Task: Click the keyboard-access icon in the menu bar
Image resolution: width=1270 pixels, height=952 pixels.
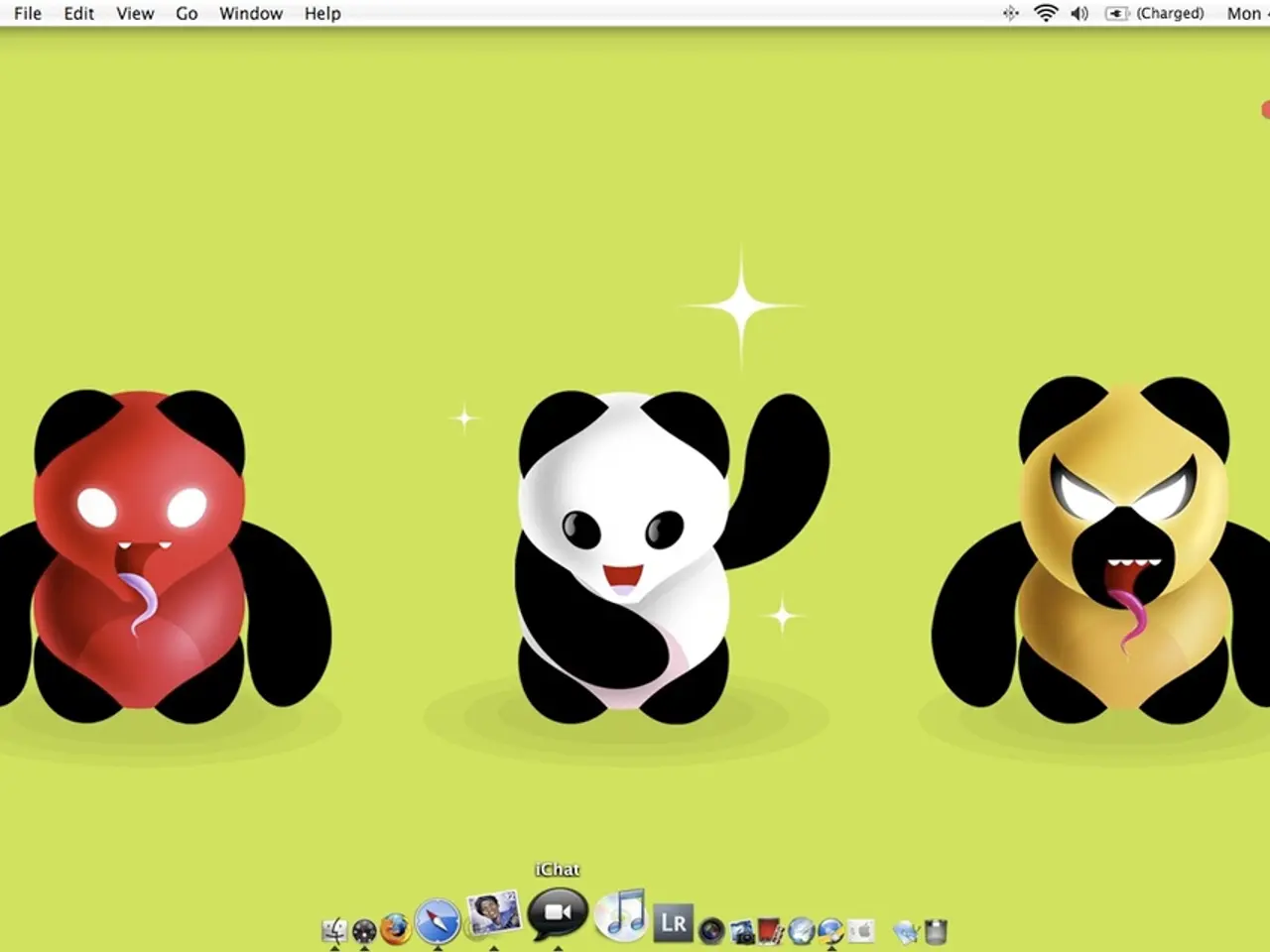Action: pos(1010,13)
